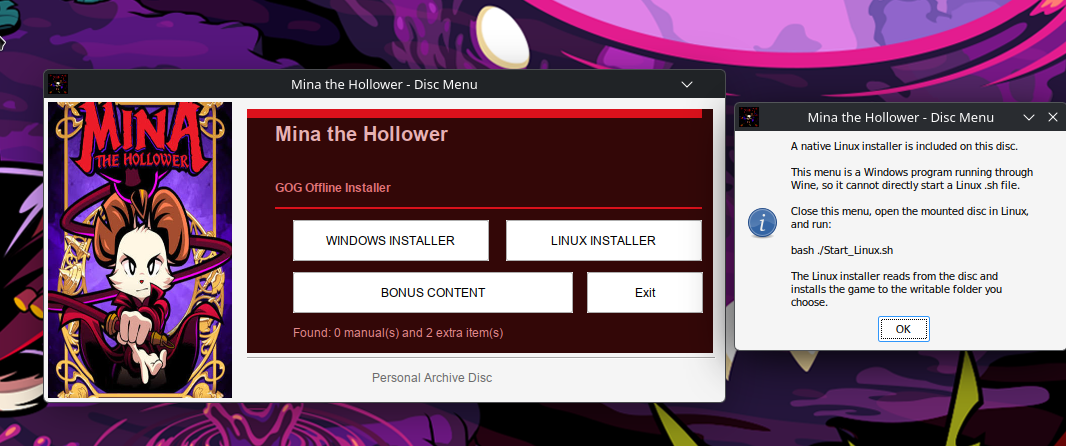This screenshot has height=446, width=1066.
Task: Launch the WINDOWS INSTALLER option
Action: [390, 240]
